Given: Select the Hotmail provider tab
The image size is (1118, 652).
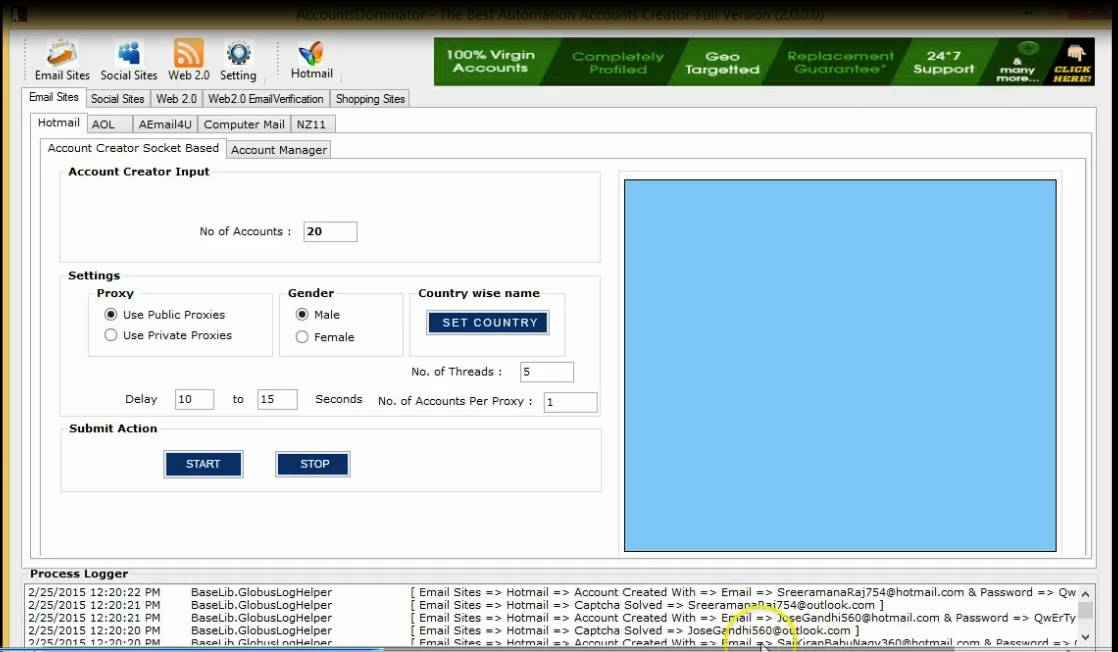Looking at the screenshot, I should pos(58,123).
